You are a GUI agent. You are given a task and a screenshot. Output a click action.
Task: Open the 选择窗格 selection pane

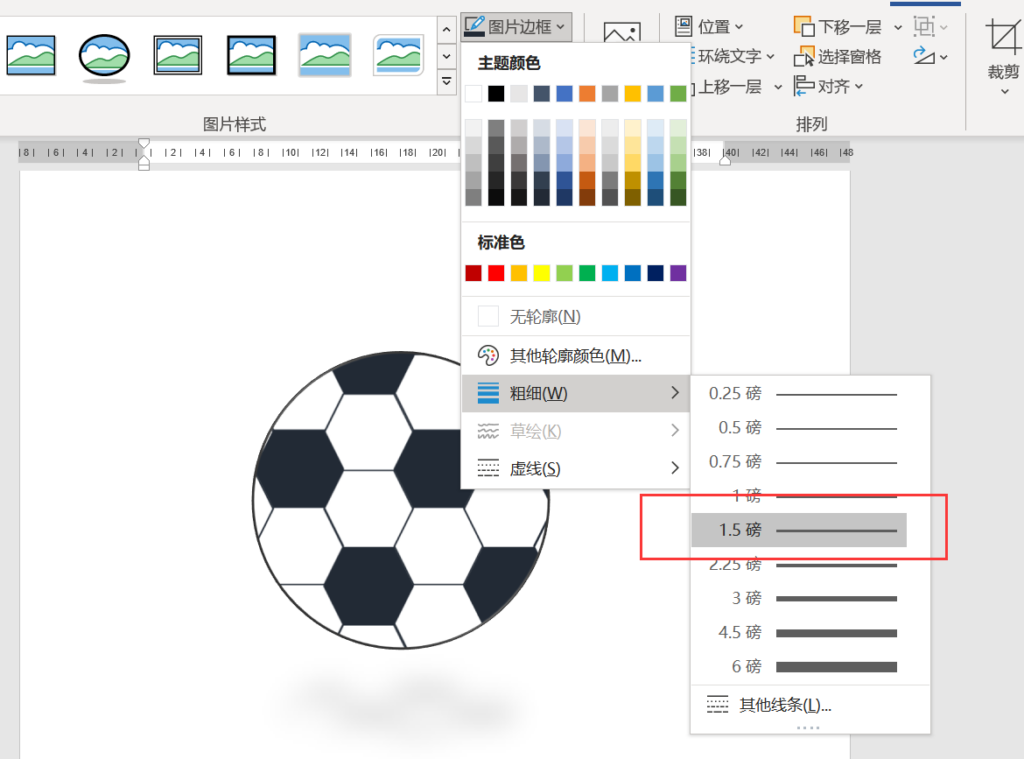click(838, 57)
